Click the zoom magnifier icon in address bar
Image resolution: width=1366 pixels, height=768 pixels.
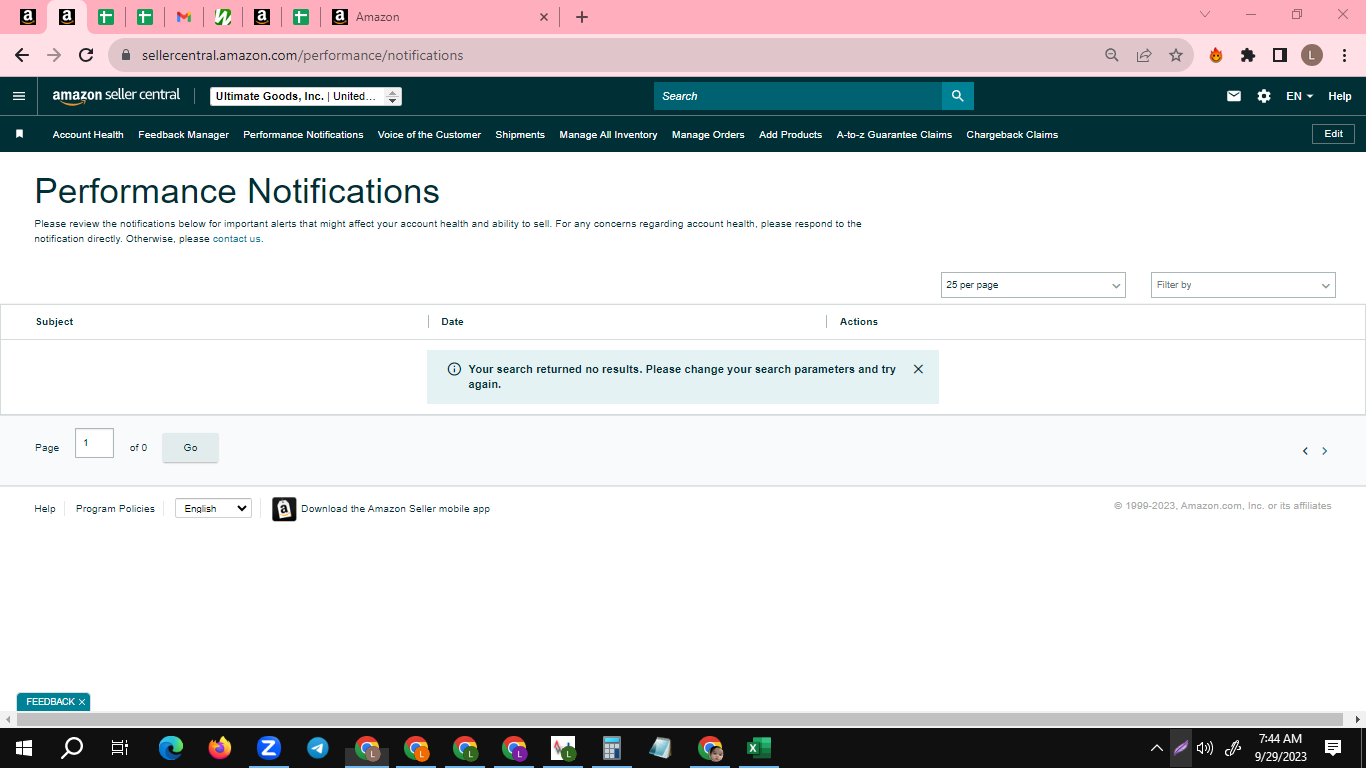1112,55
